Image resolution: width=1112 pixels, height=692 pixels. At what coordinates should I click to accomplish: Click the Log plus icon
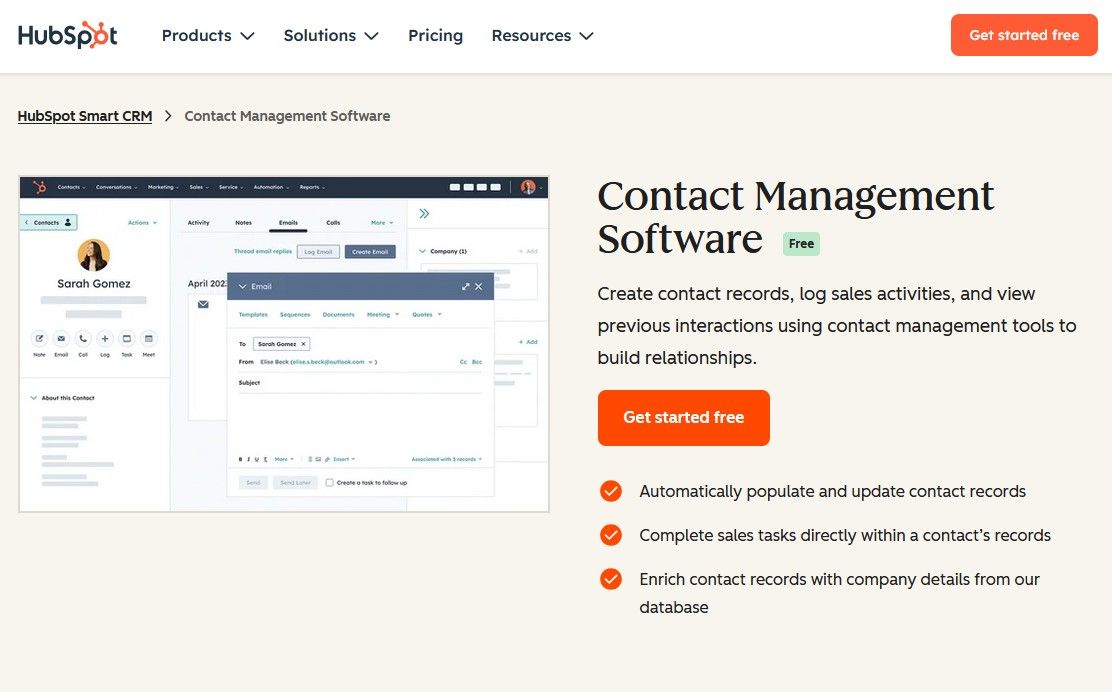point(105,338)
